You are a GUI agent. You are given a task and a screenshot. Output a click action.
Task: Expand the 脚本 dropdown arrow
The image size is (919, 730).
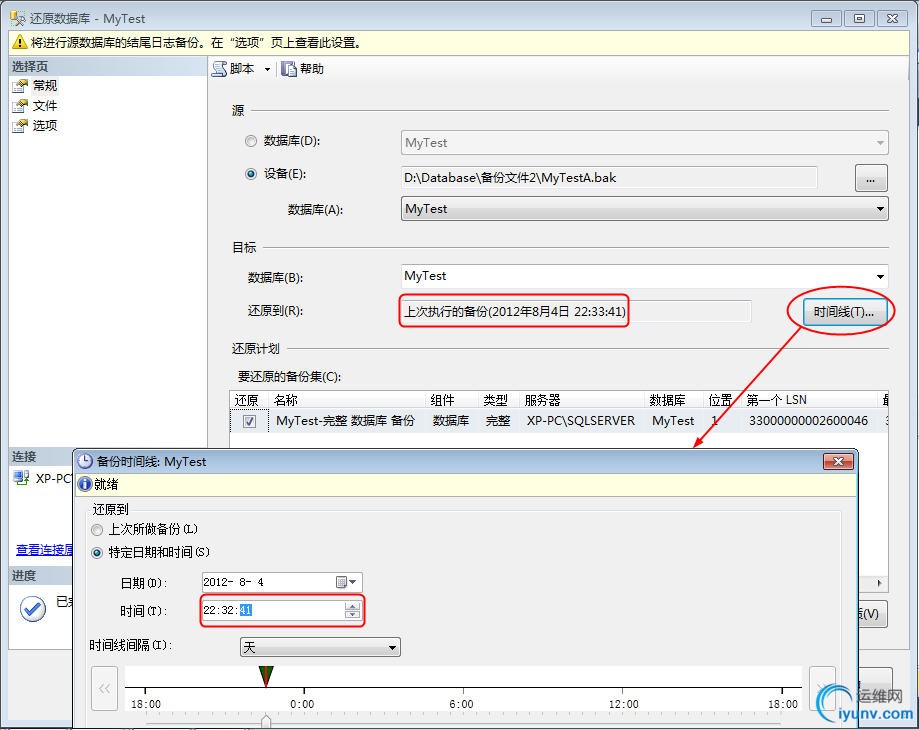coord(267,69)
